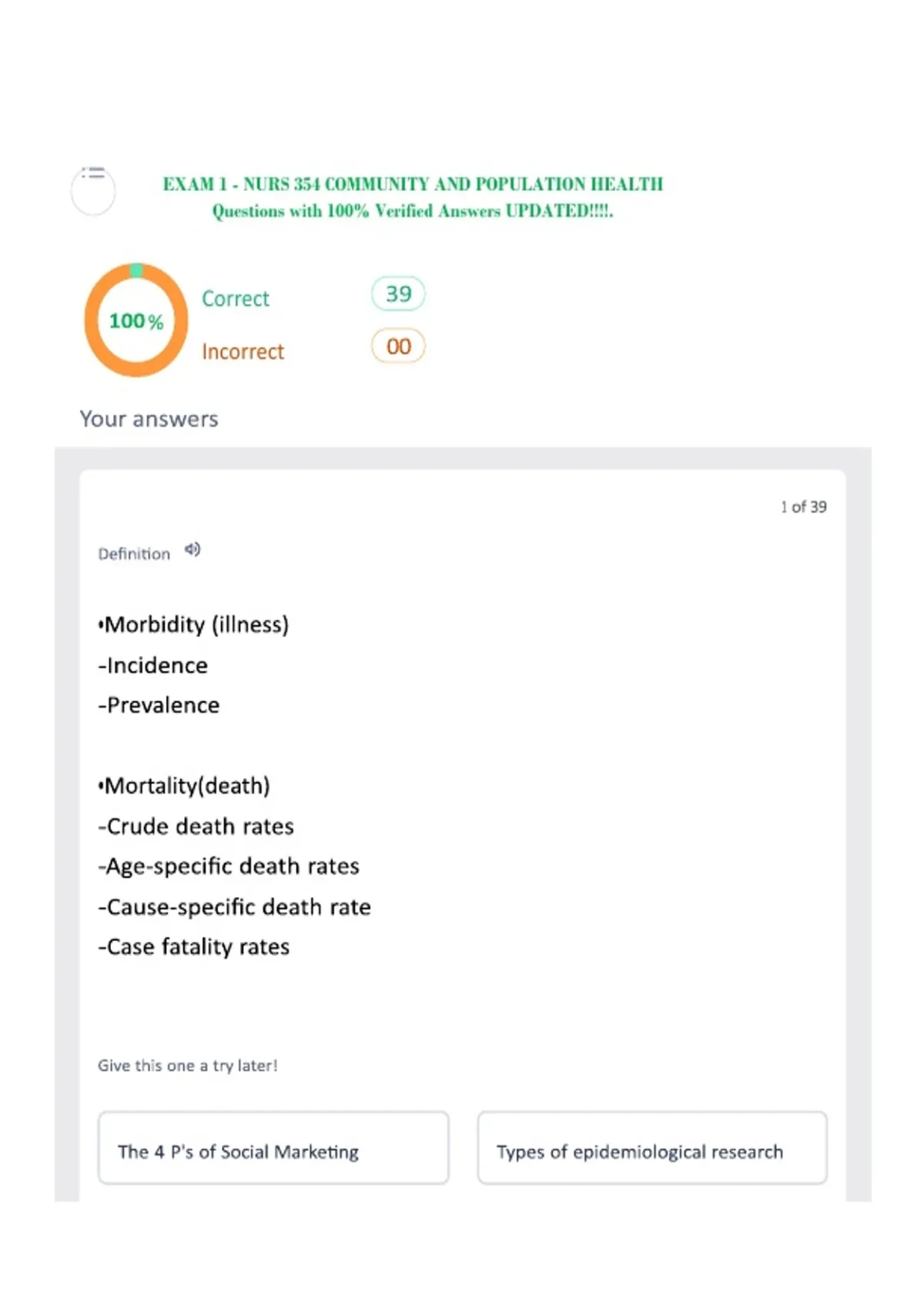Click the "Incorrect" label

tap(243, 352)
